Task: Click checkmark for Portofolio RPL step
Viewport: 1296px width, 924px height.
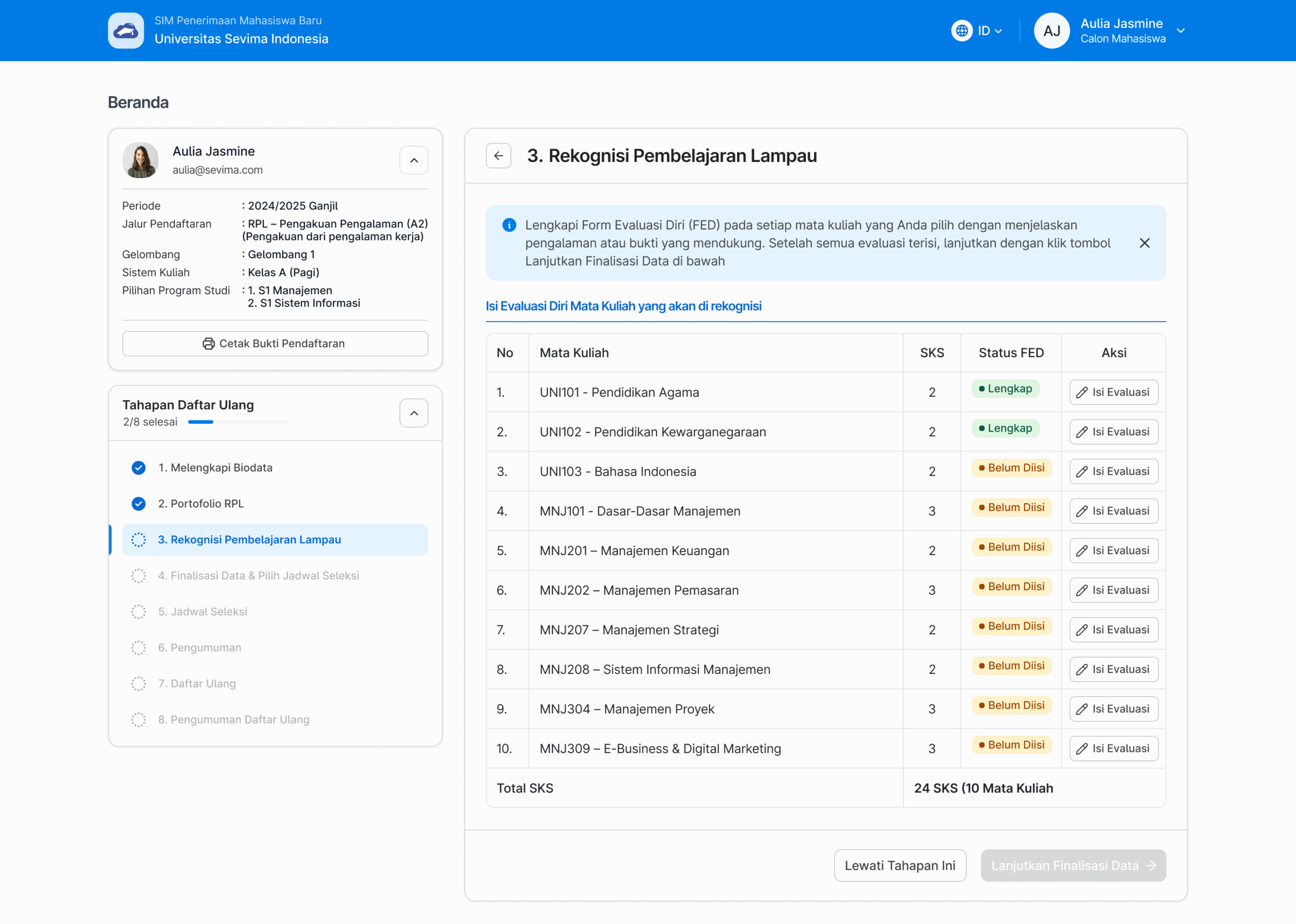Action: point(138,503)
